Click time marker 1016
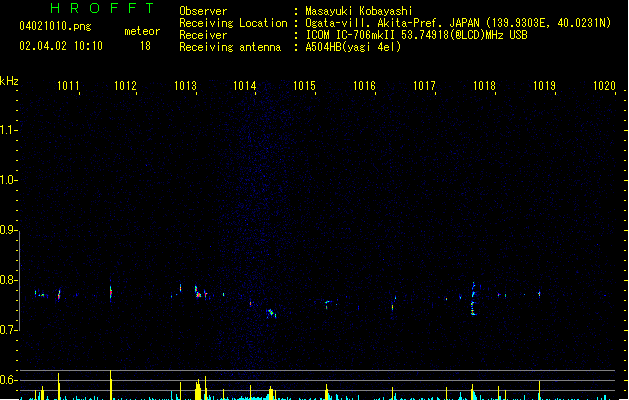Image resolution: width=629 pixels, height=400 pixels. tap(364, 86)
